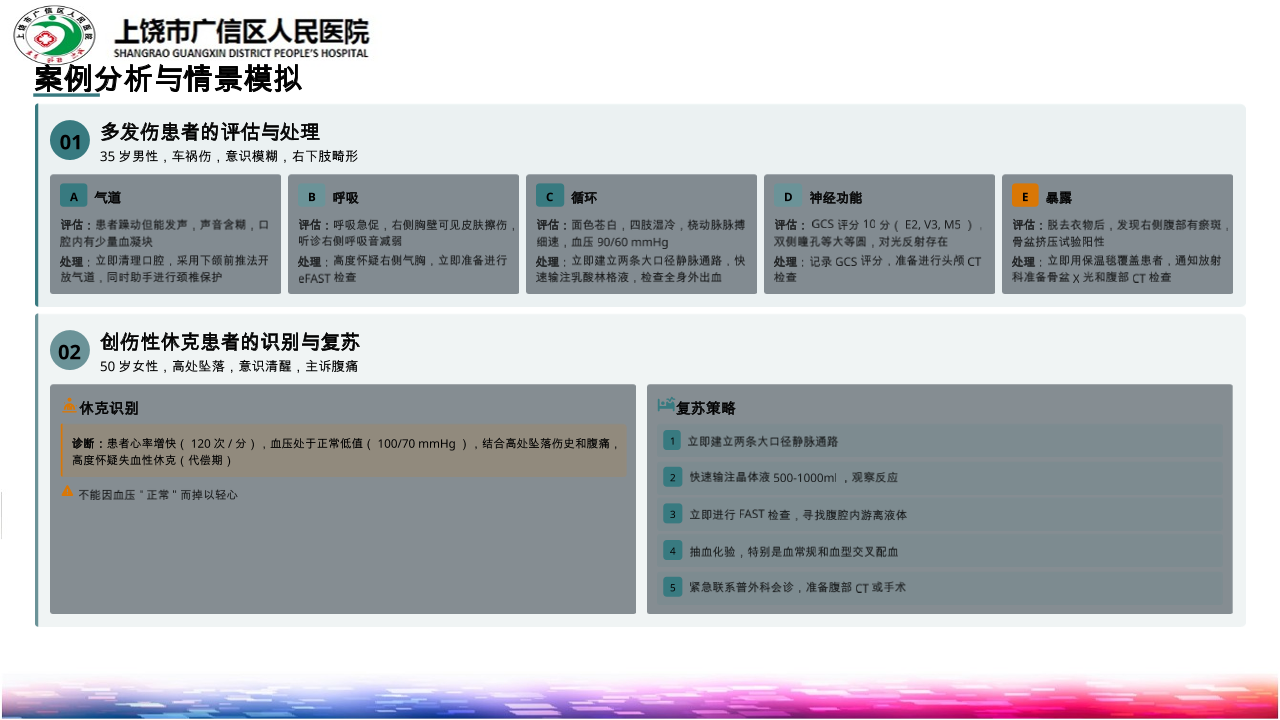Image resolution: width=1280 pixels, height=720 pixels.
Task: Select the D 神经功能 badge icon
Action: coord(787,196)
